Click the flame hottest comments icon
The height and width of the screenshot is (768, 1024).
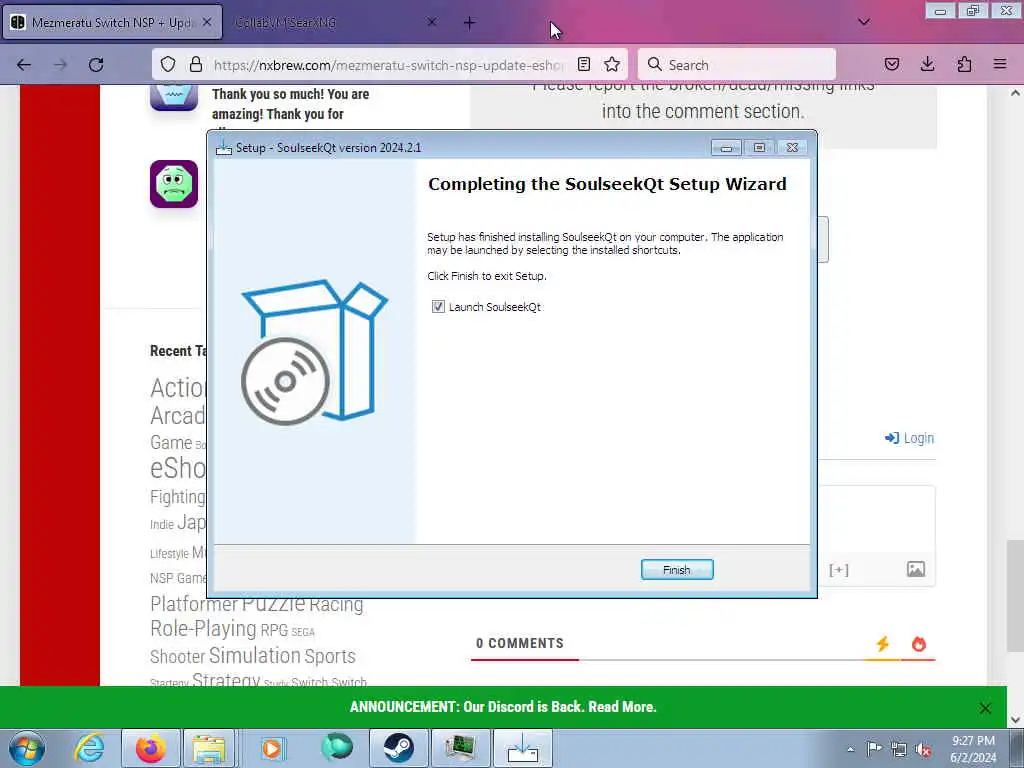coord(919,644)
